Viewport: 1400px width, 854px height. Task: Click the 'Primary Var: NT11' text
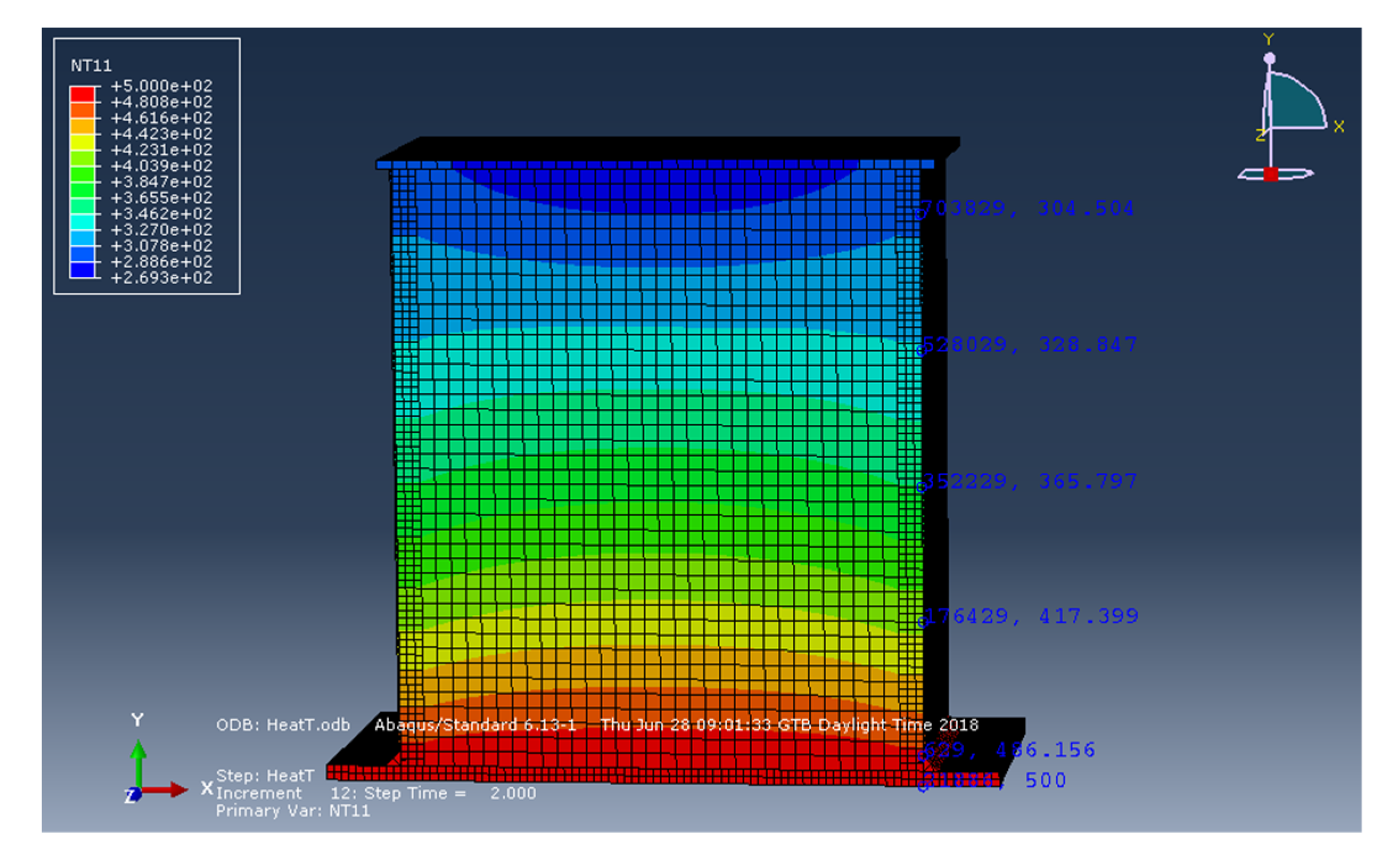click(292, 811)
